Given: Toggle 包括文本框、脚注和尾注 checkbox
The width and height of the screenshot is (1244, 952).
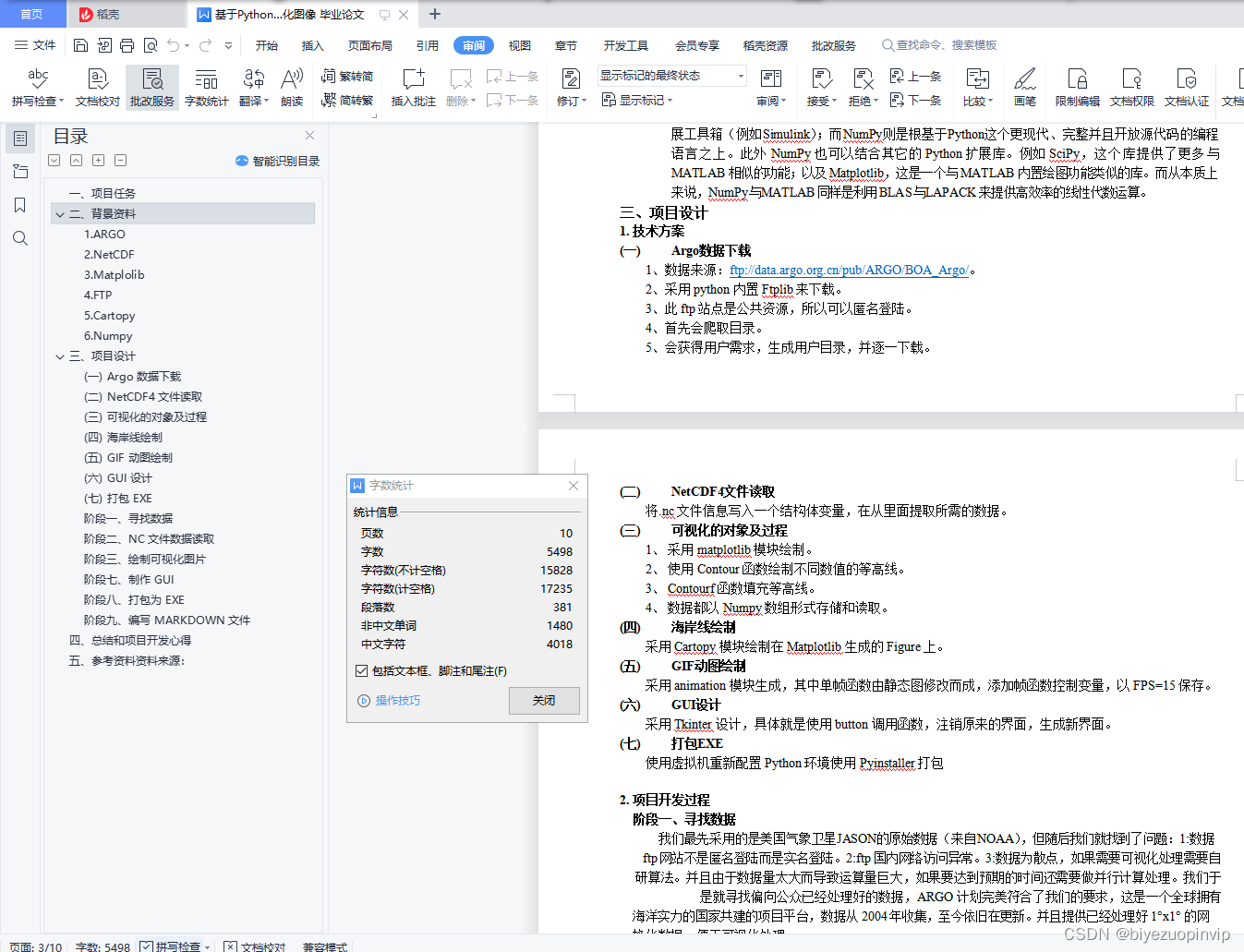Looking at the screenshot, I should pos(362,671).
